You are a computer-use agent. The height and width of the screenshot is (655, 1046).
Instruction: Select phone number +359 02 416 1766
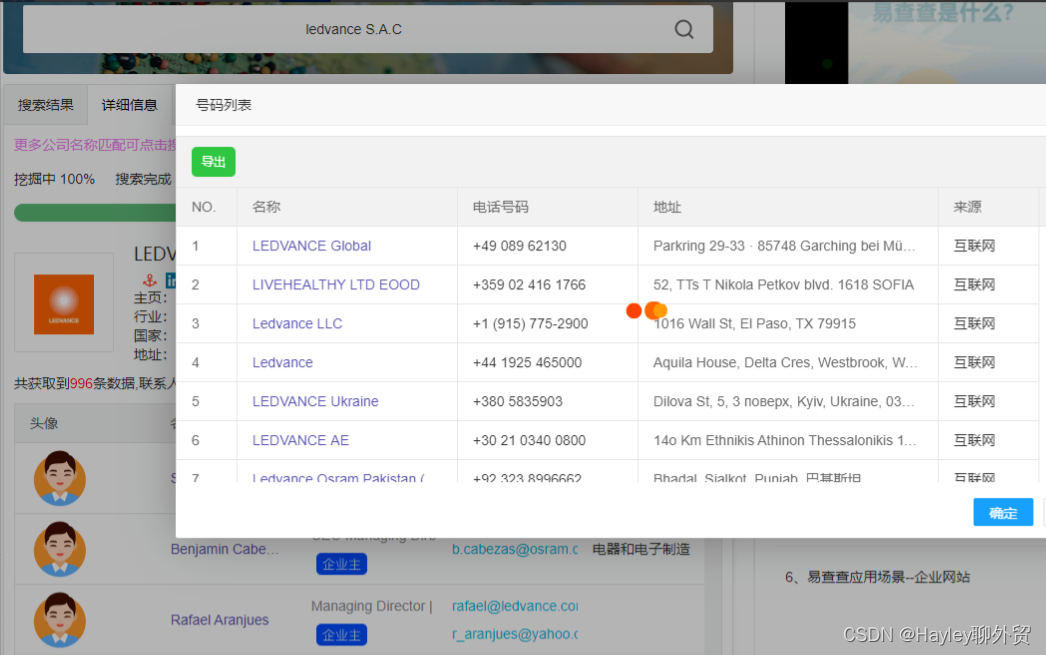529,285
